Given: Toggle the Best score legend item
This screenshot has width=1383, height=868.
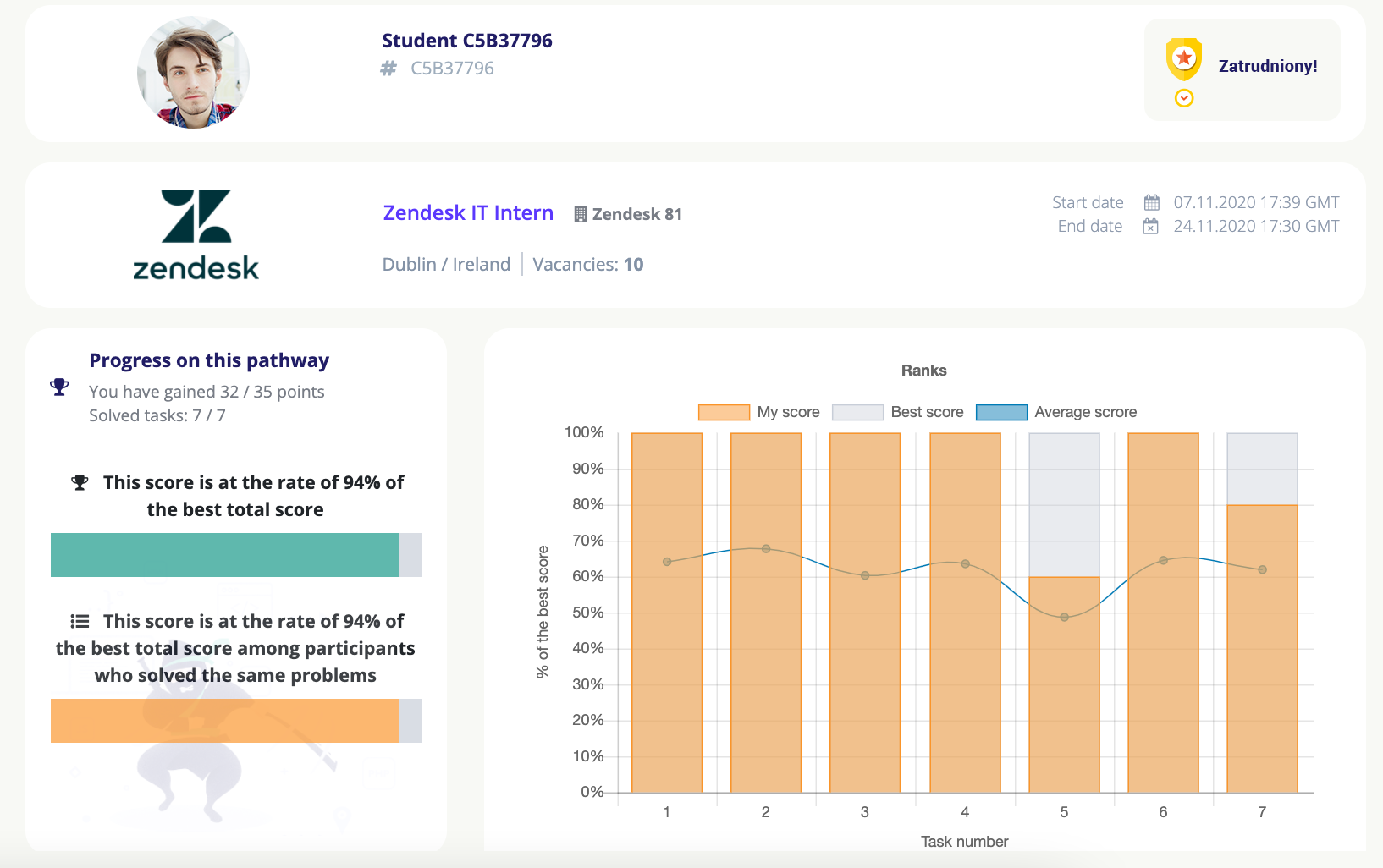Looking at the screenshot, I should click(898, 412).
